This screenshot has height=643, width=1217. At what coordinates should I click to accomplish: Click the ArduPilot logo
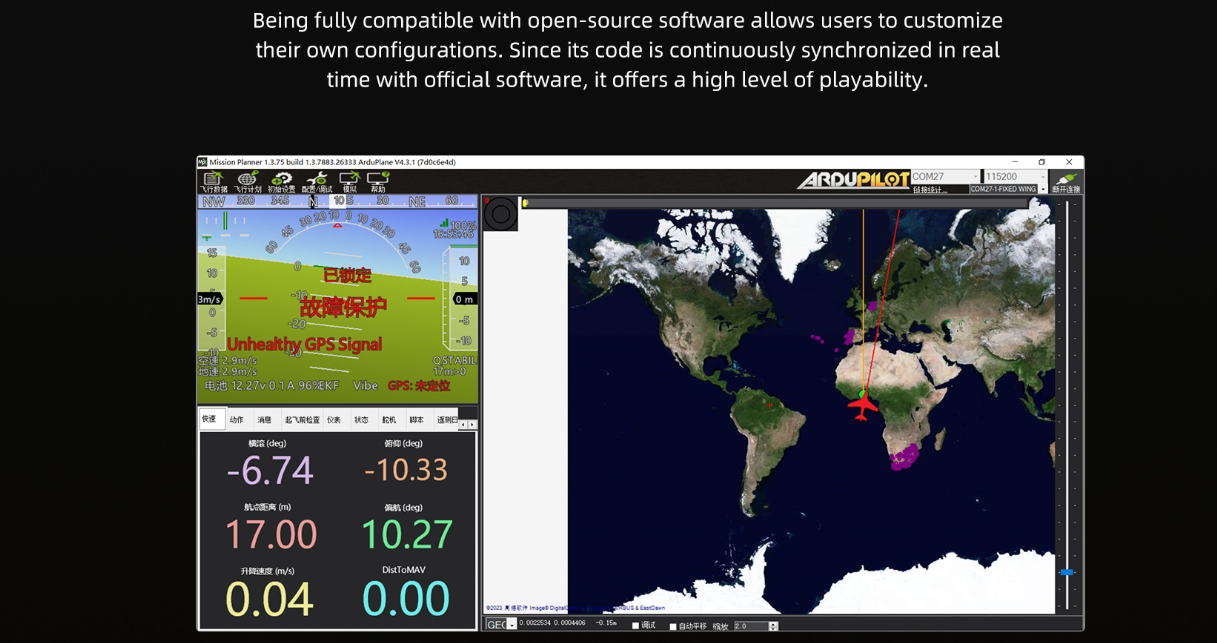853,180
